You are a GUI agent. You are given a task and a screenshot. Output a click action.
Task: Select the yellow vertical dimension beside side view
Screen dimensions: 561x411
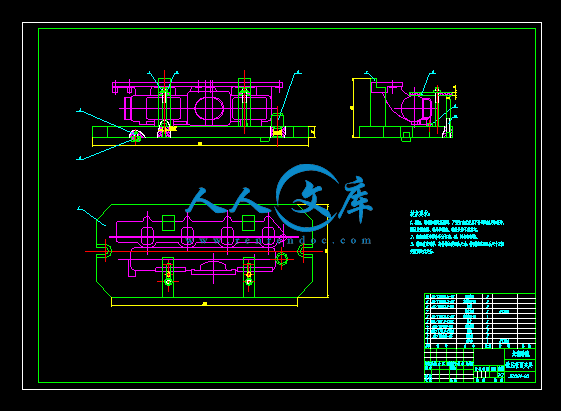pos(353,108)
